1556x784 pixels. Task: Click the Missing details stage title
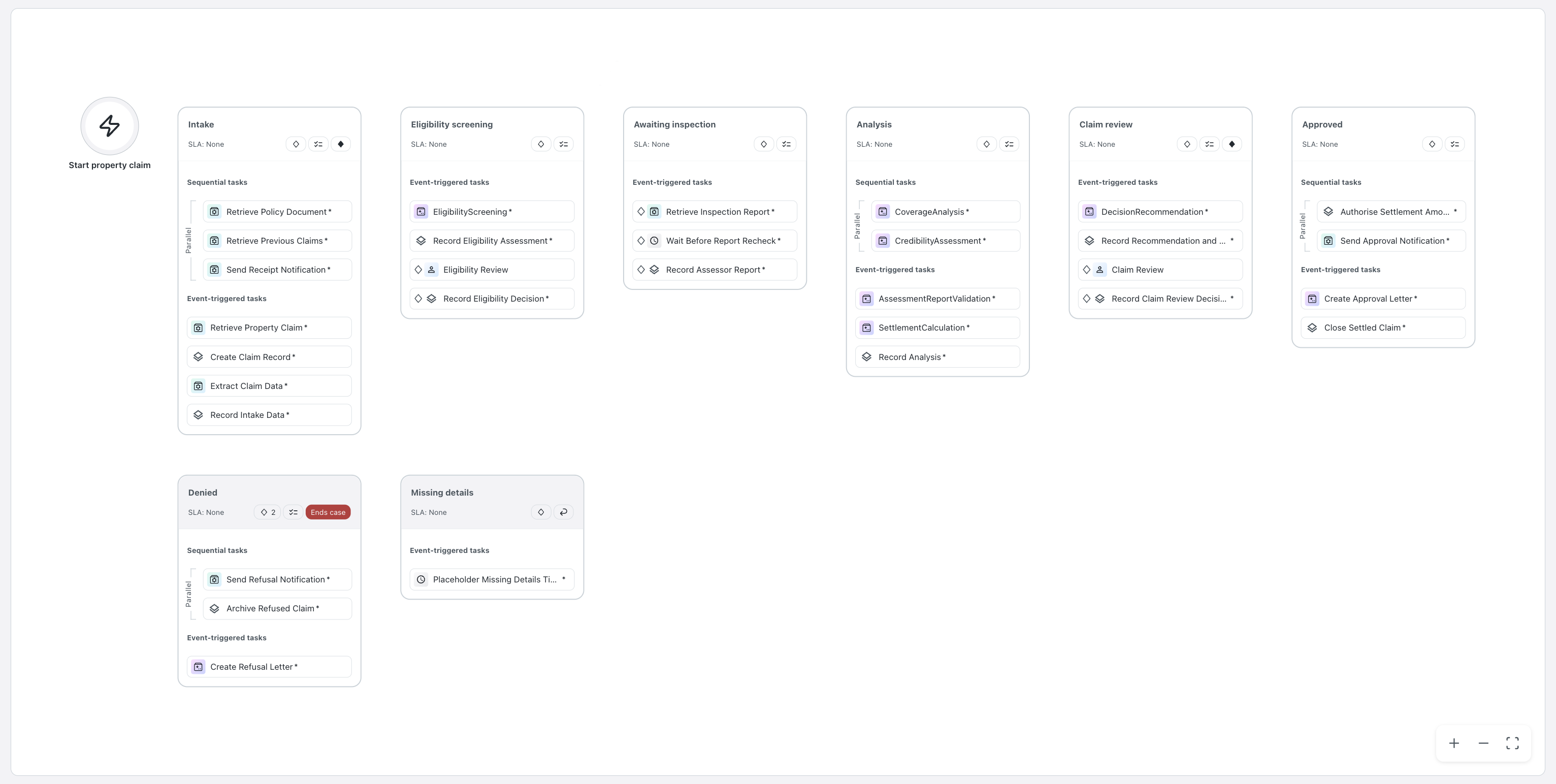point(442,492)
